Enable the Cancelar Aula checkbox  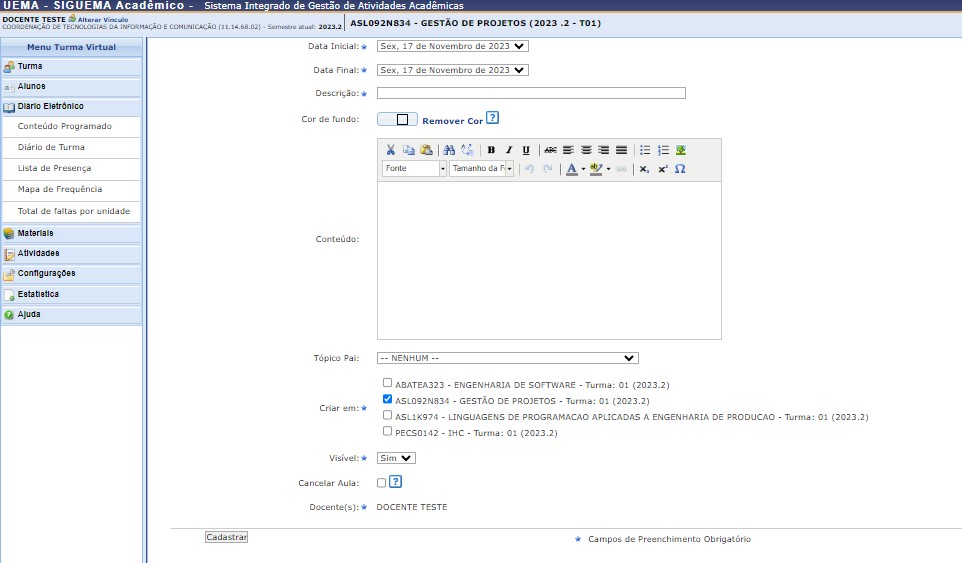(381, 483)
